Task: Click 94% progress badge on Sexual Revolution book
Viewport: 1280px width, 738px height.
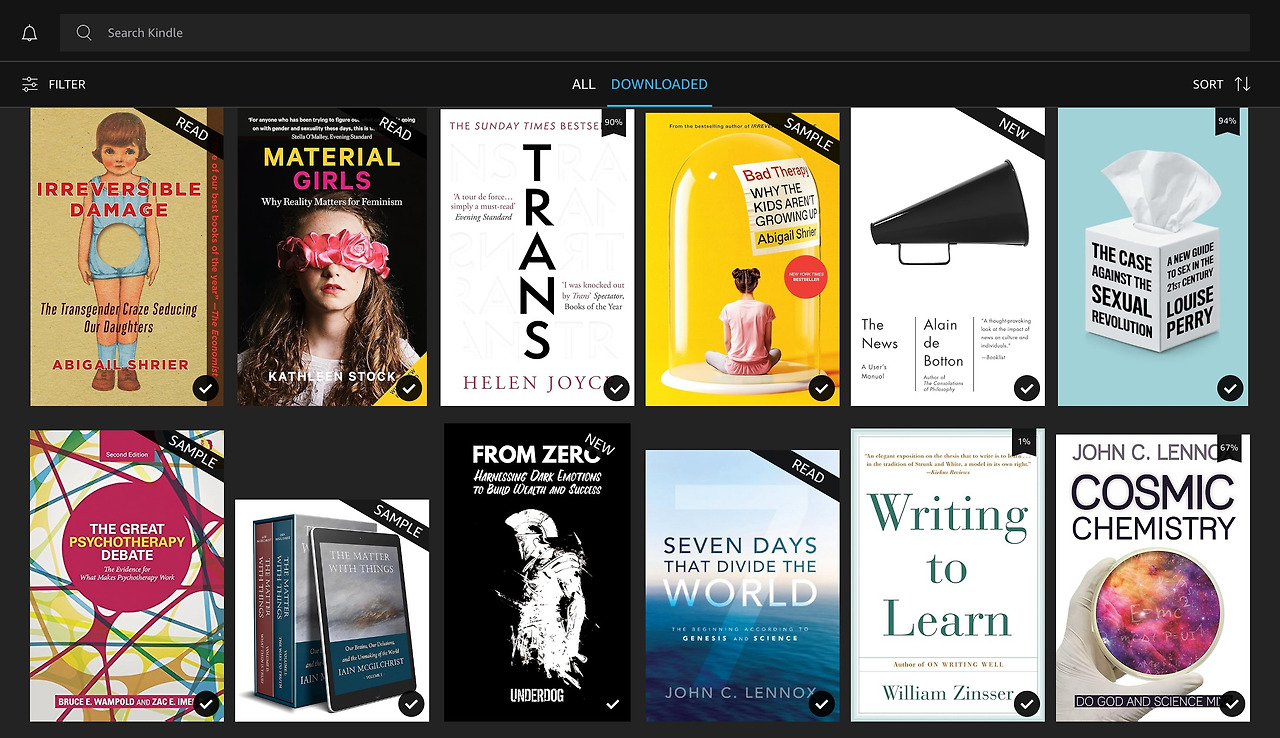Action: pos(1228,122)
